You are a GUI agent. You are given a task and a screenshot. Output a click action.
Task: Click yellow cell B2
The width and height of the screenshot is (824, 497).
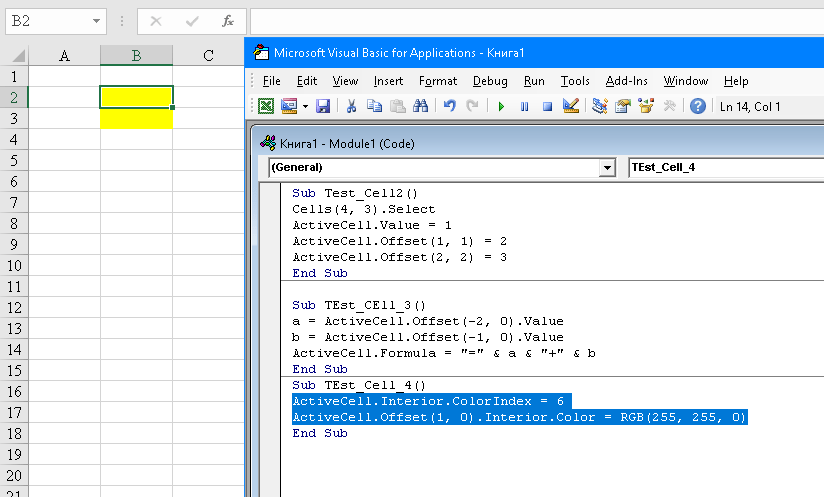pyautogui.click(x=136, y=97)
